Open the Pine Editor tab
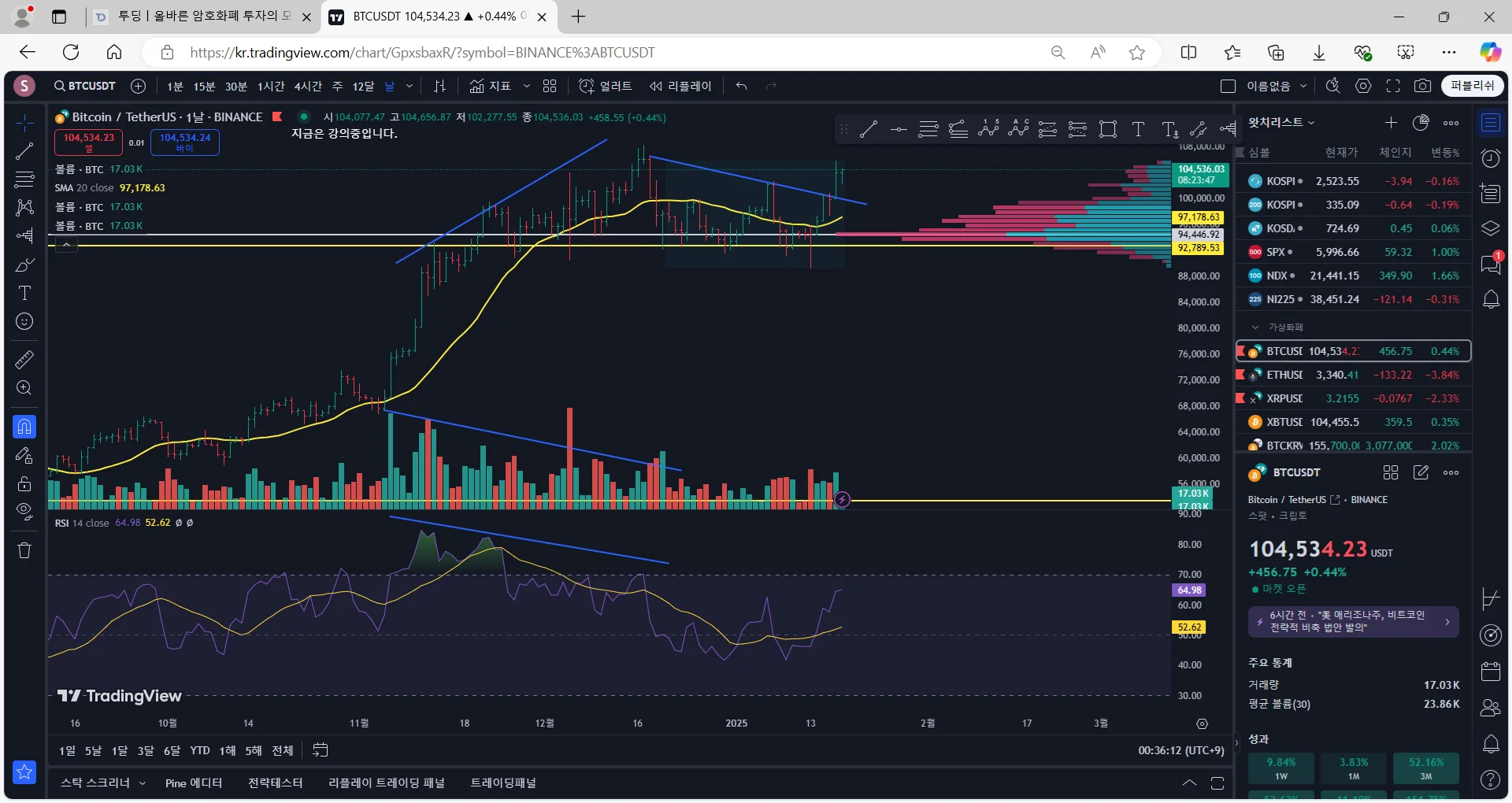The width and height of the screenshot is (1512, 803). (194, 783)
